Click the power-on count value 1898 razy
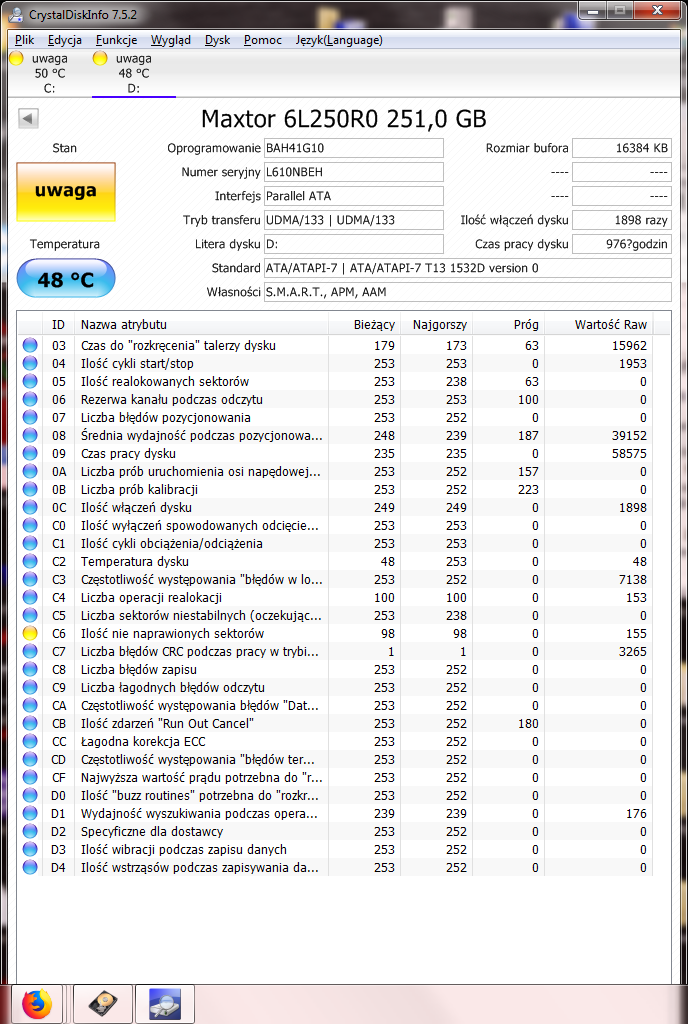The image size is (688, 1024). tap(621, 220)
